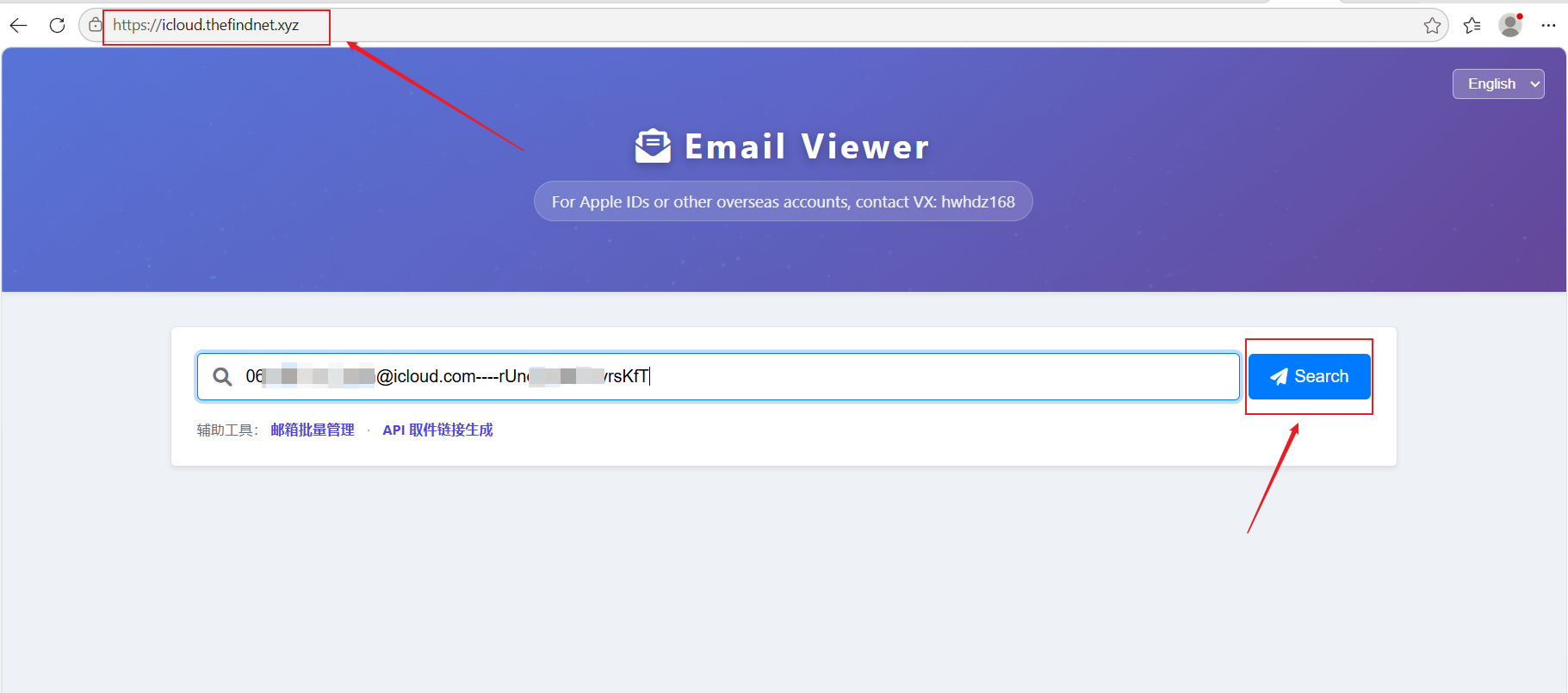Open the API 取件链接生成 link

click(x=437, y=430)
